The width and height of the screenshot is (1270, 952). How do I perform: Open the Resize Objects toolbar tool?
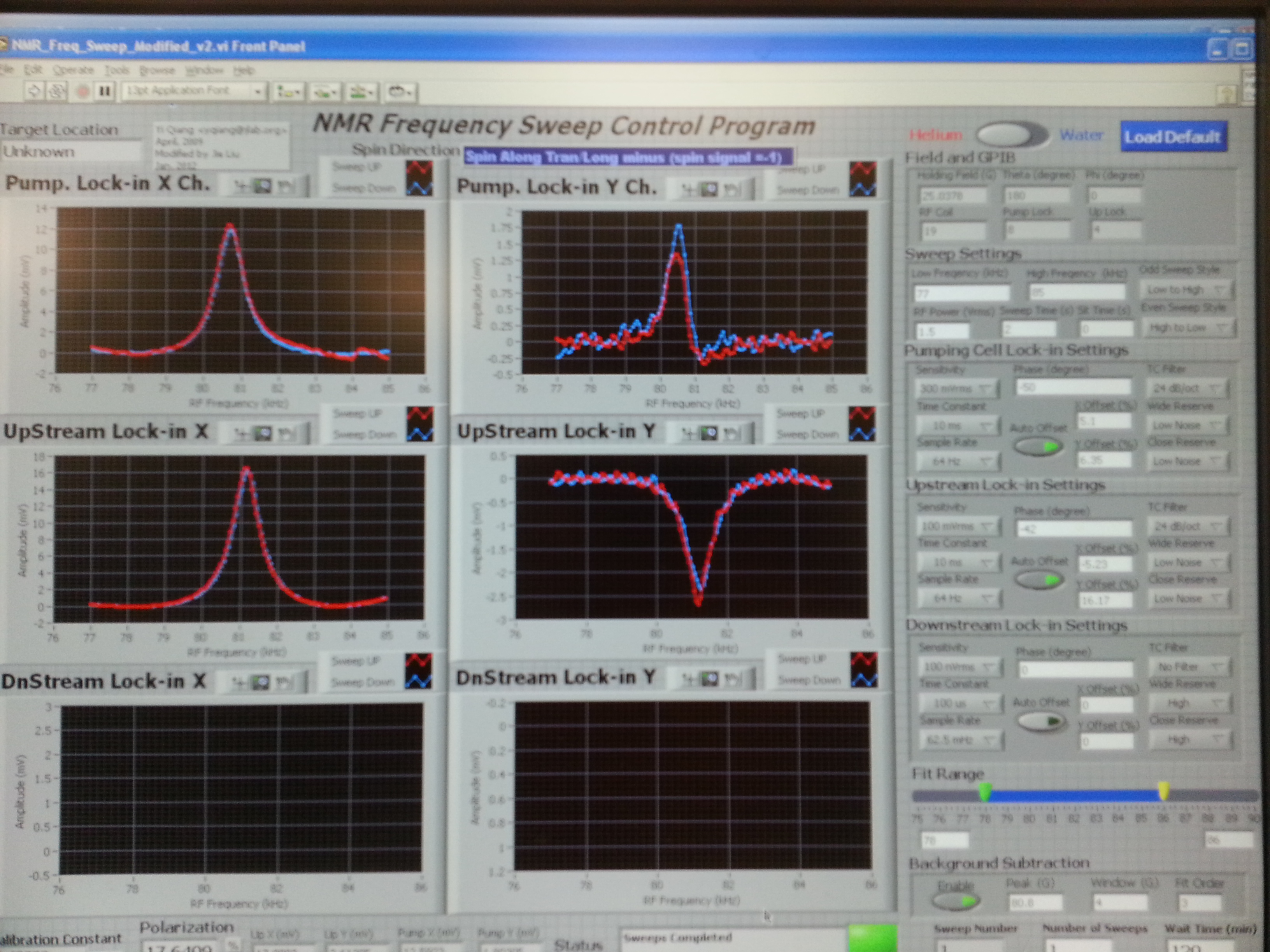362,92
